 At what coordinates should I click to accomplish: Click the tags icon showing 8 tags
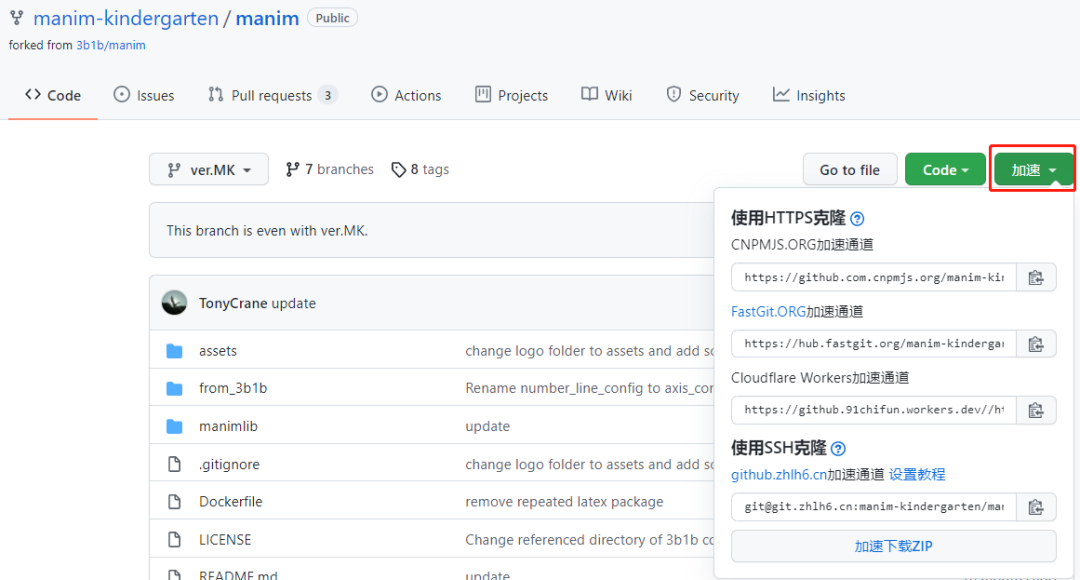[398, 169]
